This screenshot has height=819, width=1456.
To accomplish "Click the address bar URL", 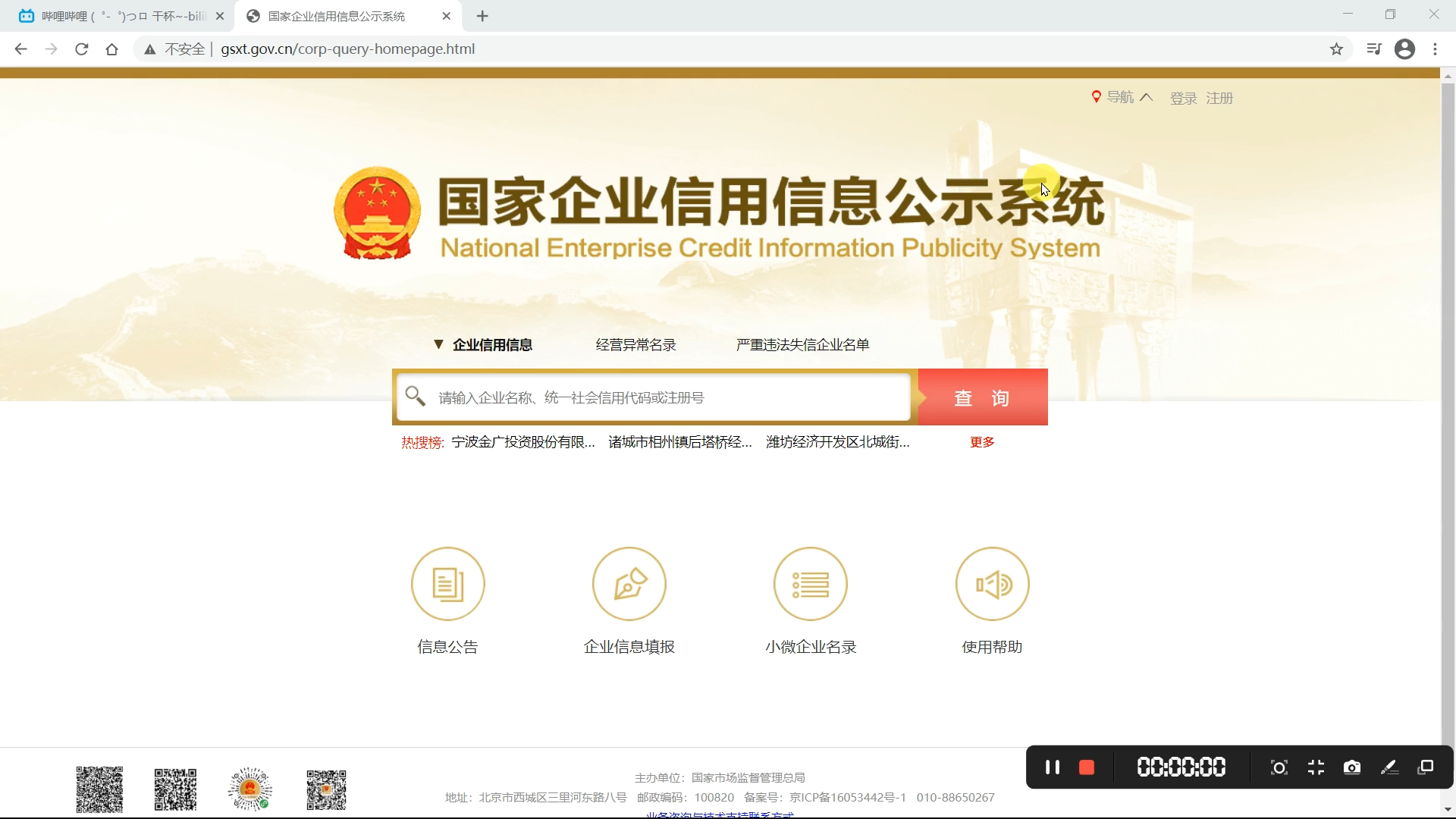I will (x=348, y=49).
